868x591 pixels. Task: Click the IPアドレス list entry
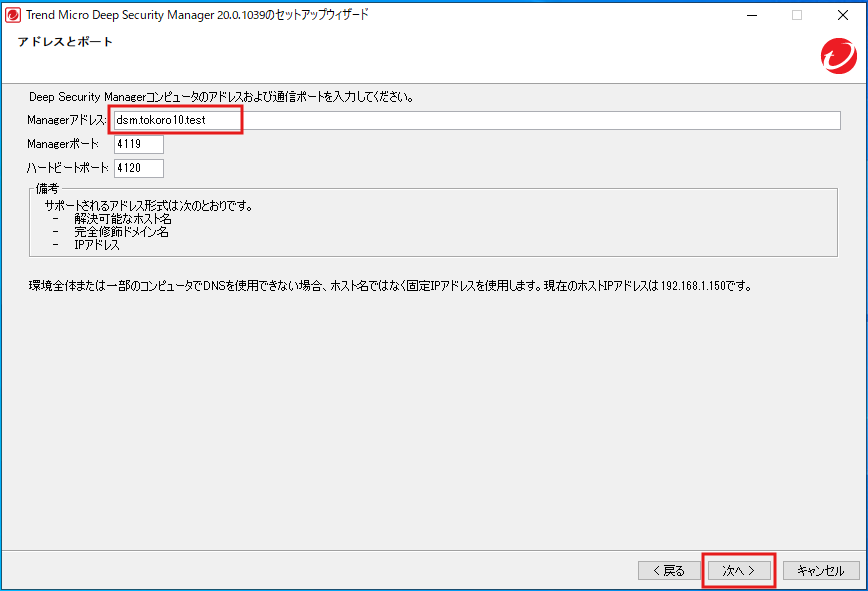(97, 245)
